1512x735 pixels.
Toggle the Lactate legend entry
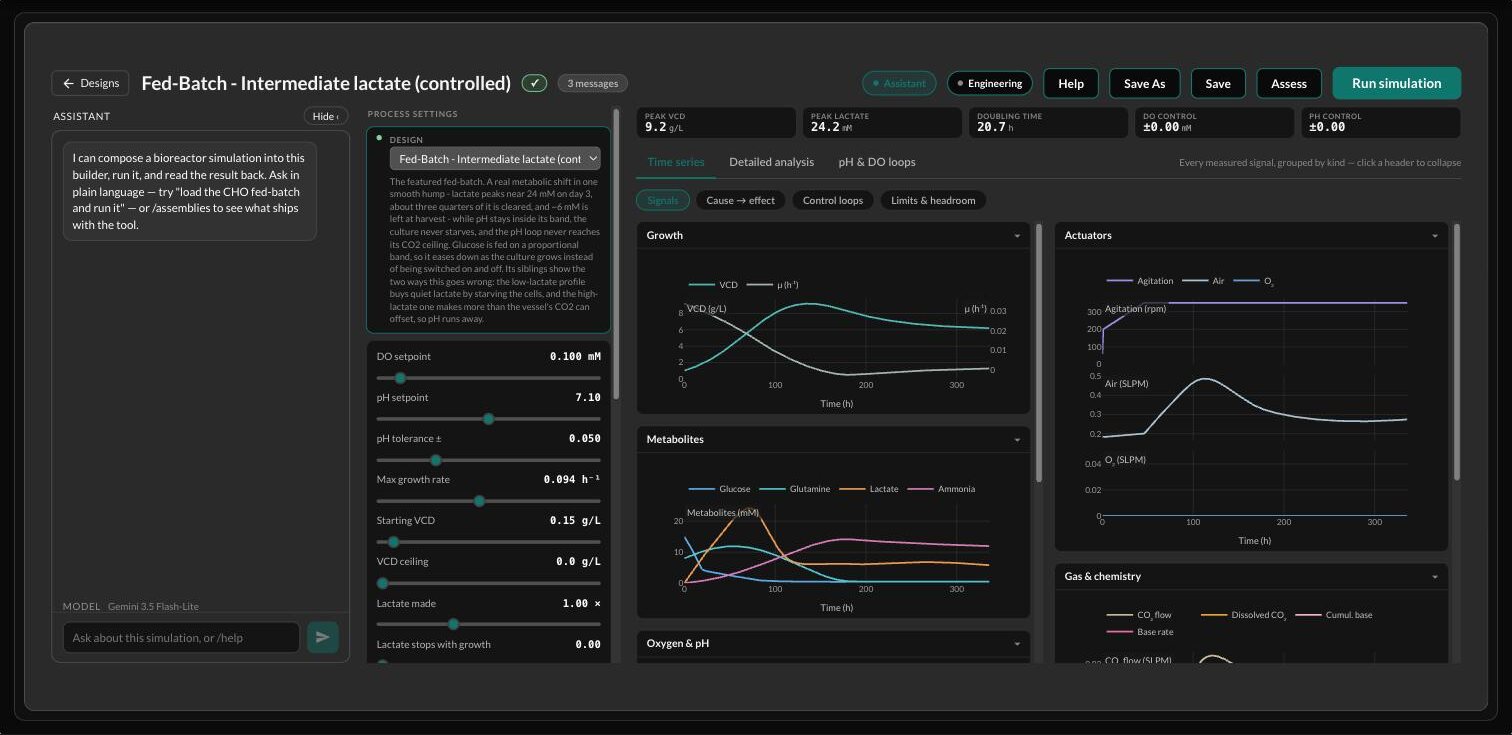[868, 489]
